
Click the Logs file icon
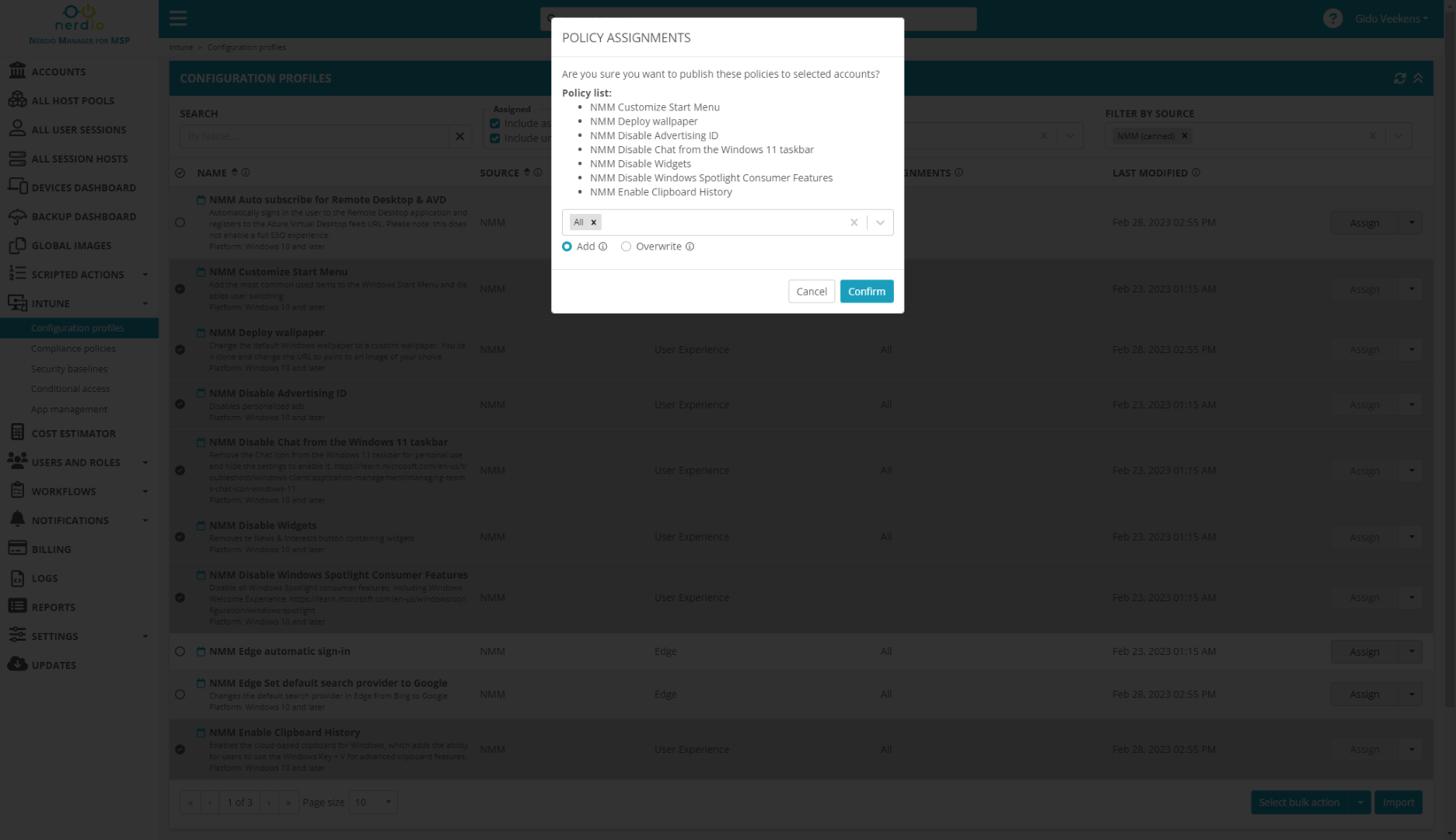17,578
